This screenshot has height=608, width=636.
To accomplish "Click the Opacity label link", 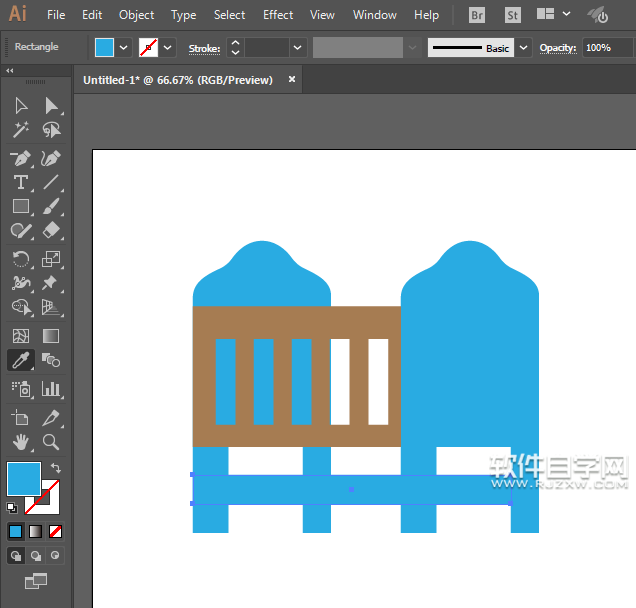I will pos(558,48).
